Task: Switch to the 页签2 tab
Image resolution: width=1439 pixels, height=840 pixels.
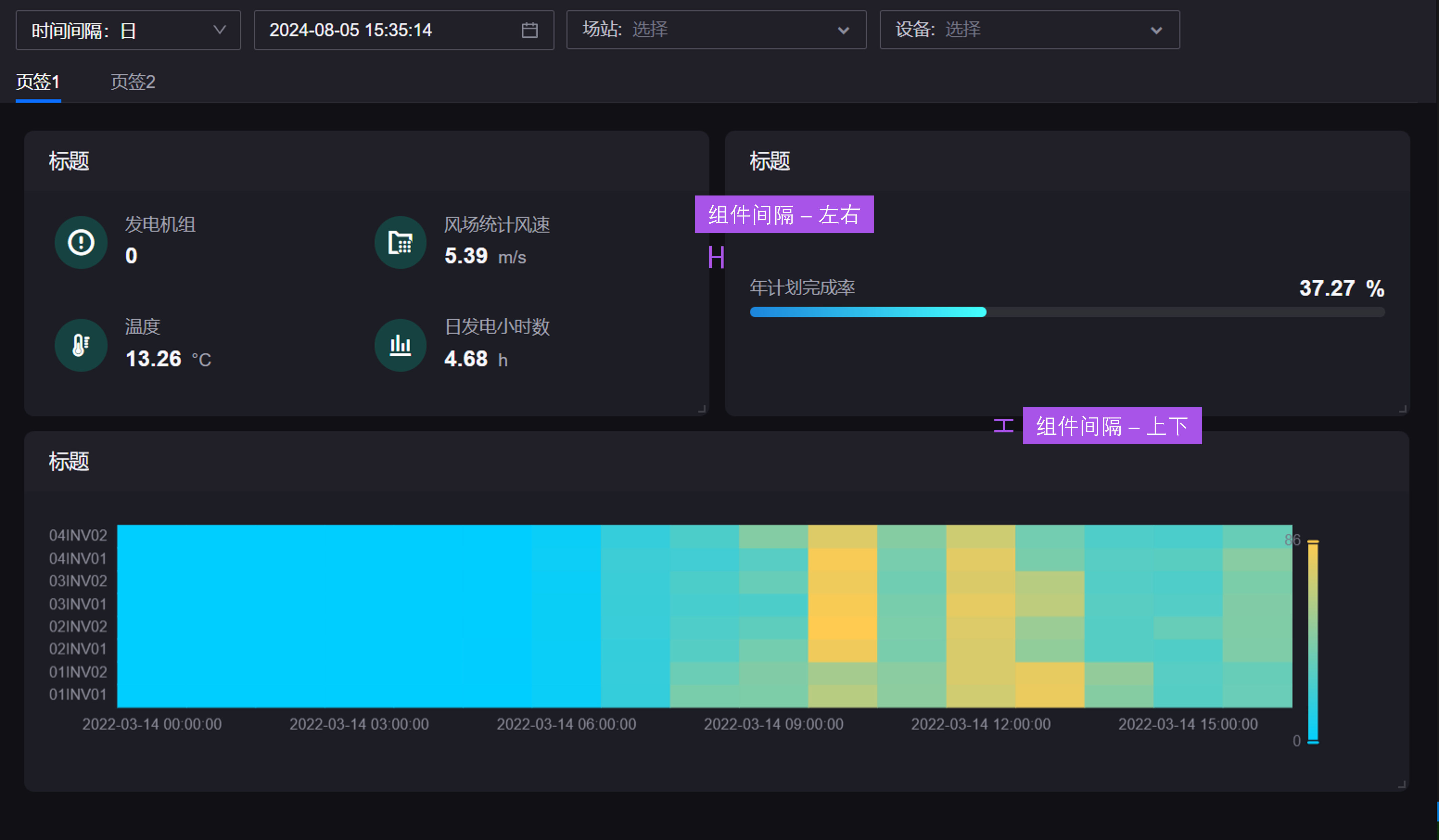Action: (132, 82)
